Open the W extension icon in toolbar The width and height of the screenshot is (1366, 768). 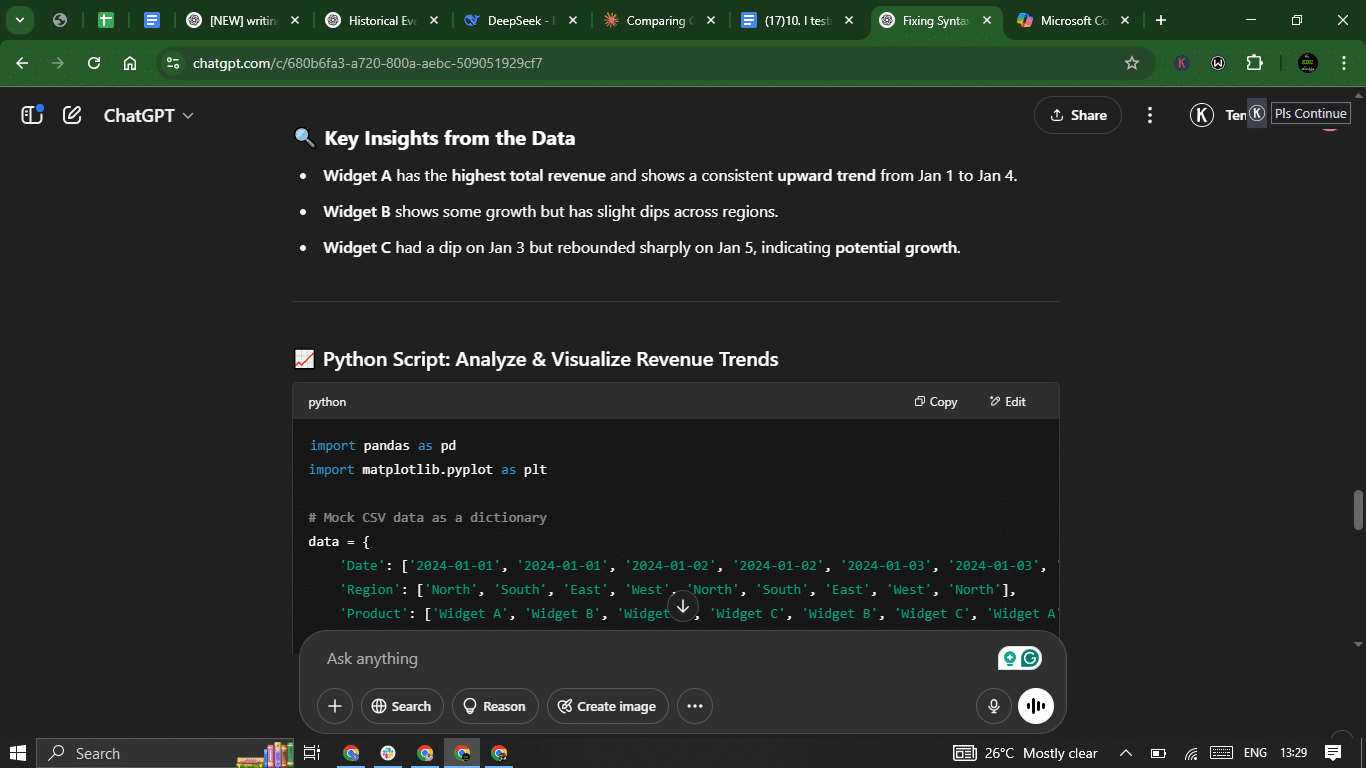point(1218,63)
